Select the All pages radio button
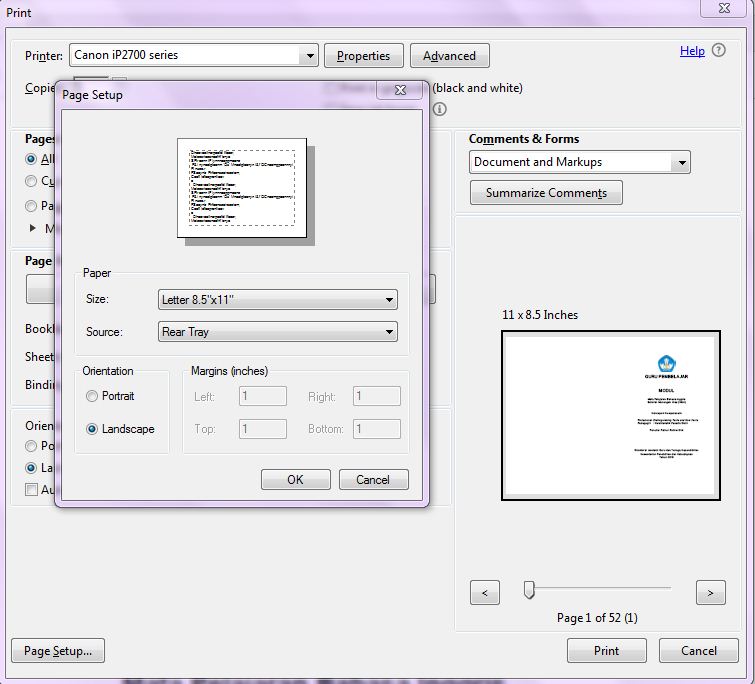 31,159
